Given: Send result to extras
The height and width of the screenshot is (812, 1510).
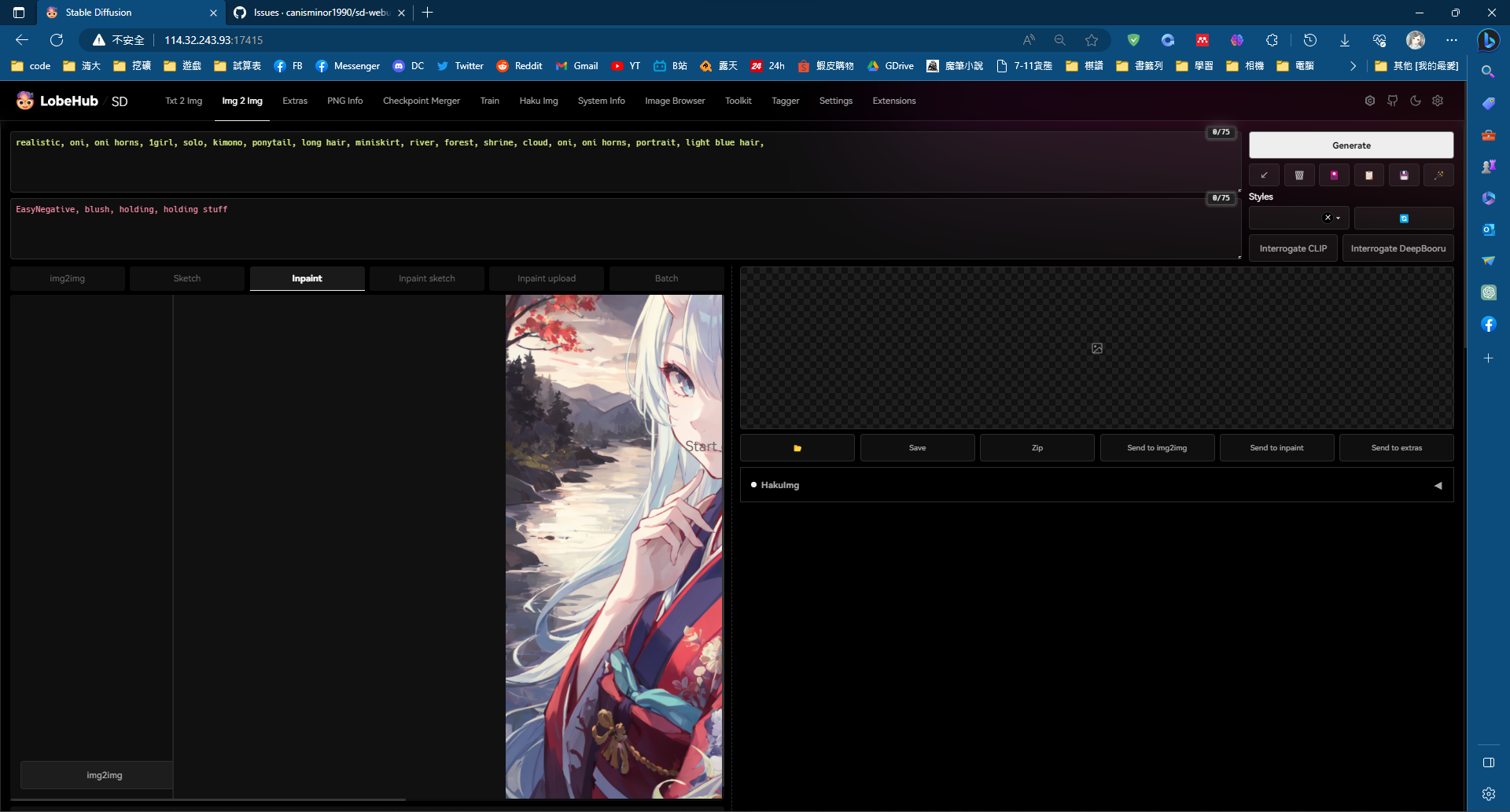Looking at the screenshot, I should click(1396, 447).
